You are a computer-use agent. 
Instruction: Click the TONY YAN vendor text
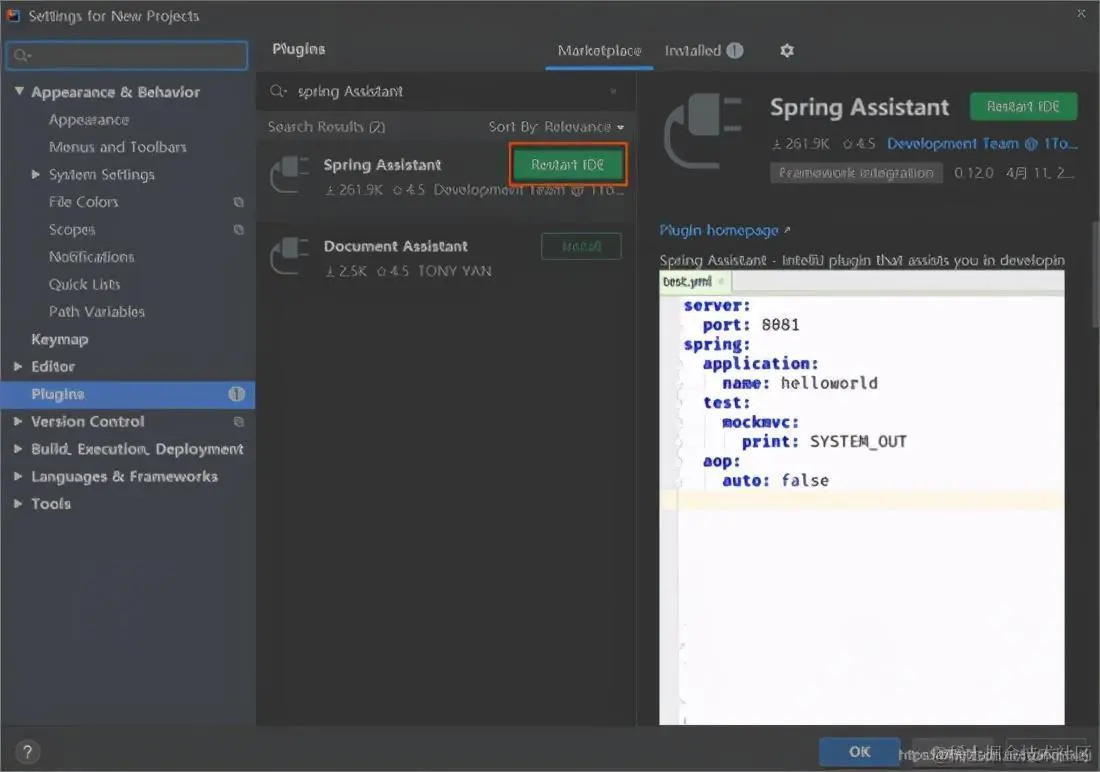tap(455, 271)
